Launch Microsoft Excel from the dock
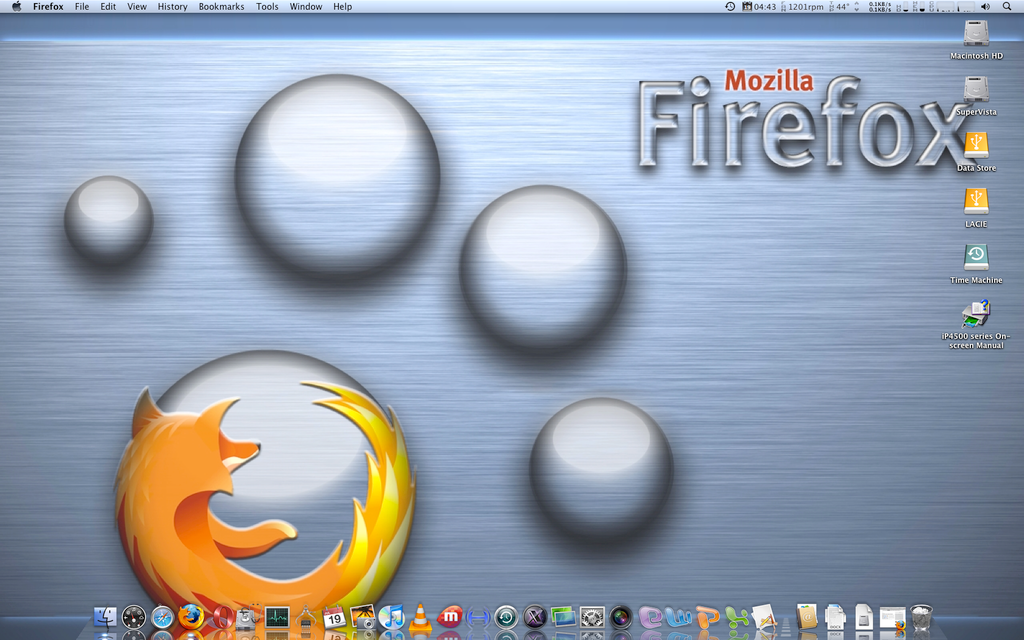1024x640 pixels. click(736, 616)
